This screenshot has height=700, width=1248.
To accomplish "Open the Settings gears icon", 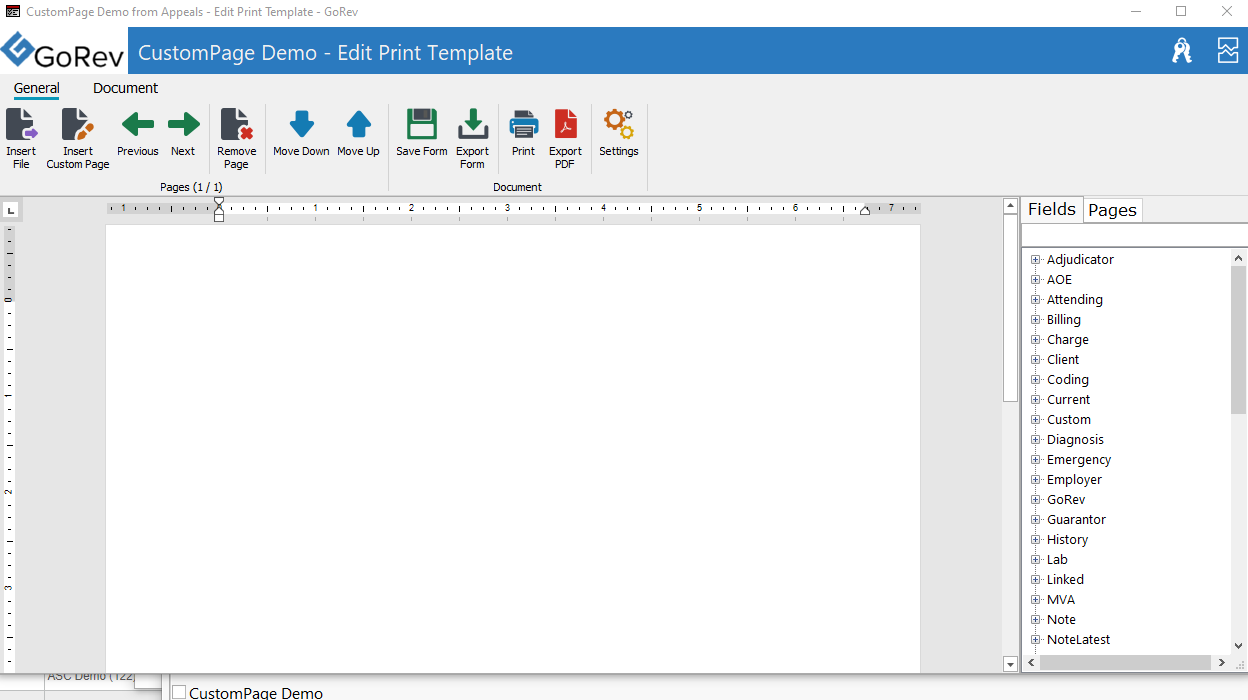I will pyautogui.click(x=619, y=125).
